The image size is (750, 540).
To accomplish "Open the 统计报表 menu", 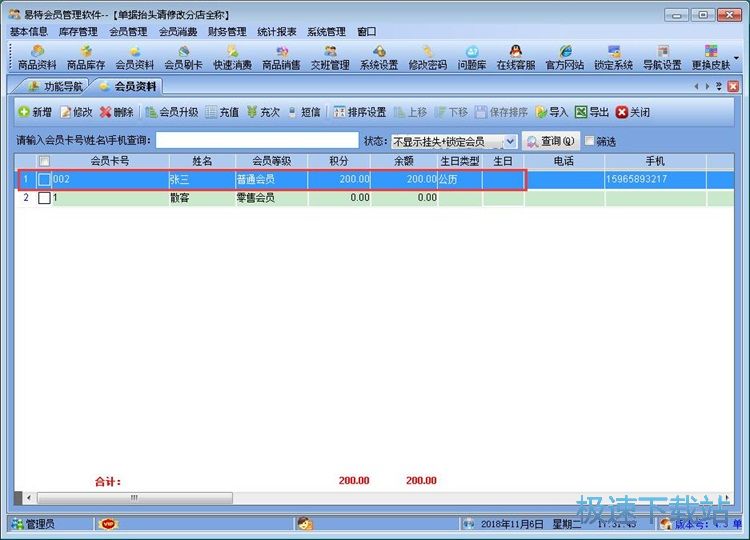I will pyautogui.click(x=276, y=31).
